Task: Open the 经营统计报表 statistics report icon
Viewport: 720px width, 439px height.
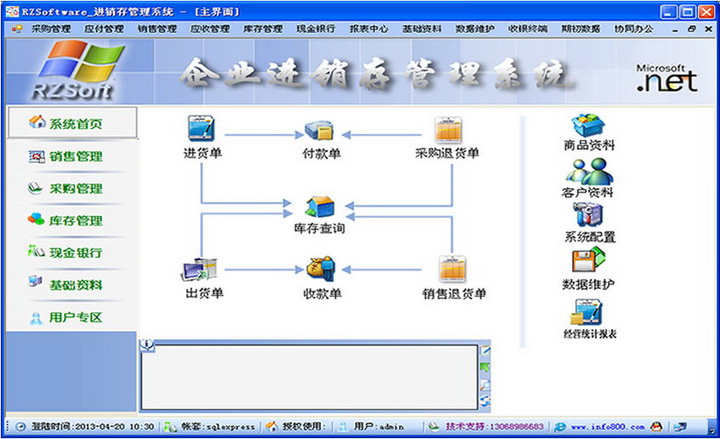Action: click(x=585, y=312)
